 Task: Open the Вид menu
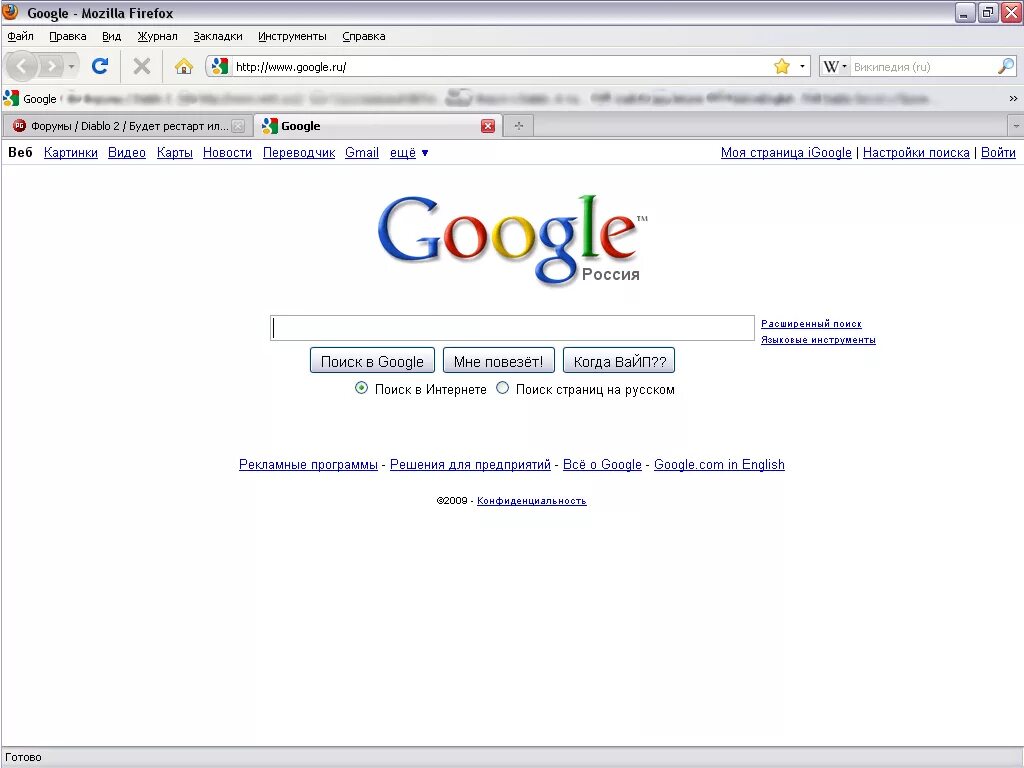[x=112, y=37]
